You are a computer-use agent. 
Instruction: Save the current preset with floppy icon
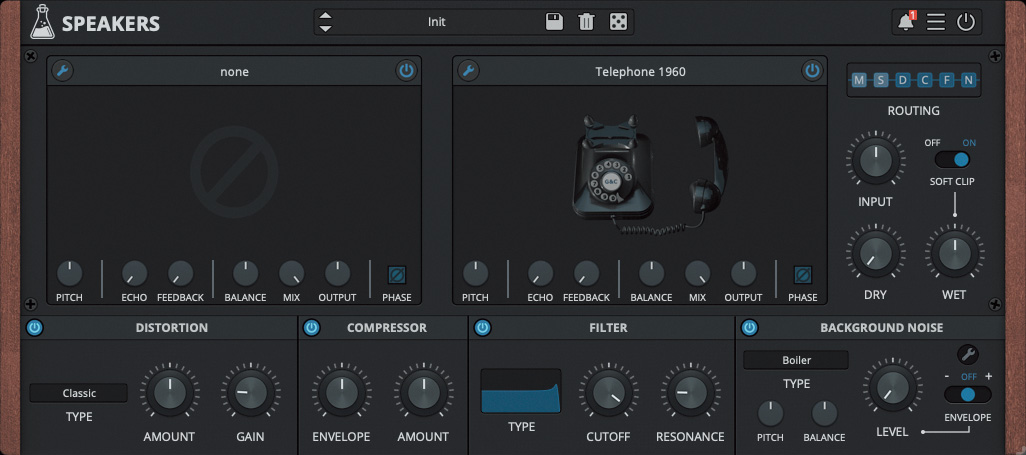pos(554,22)
